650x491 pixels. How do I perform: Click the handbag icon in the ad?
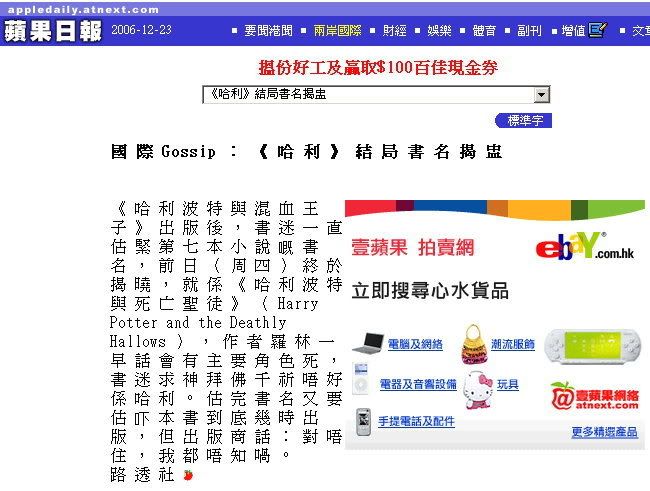474,344
